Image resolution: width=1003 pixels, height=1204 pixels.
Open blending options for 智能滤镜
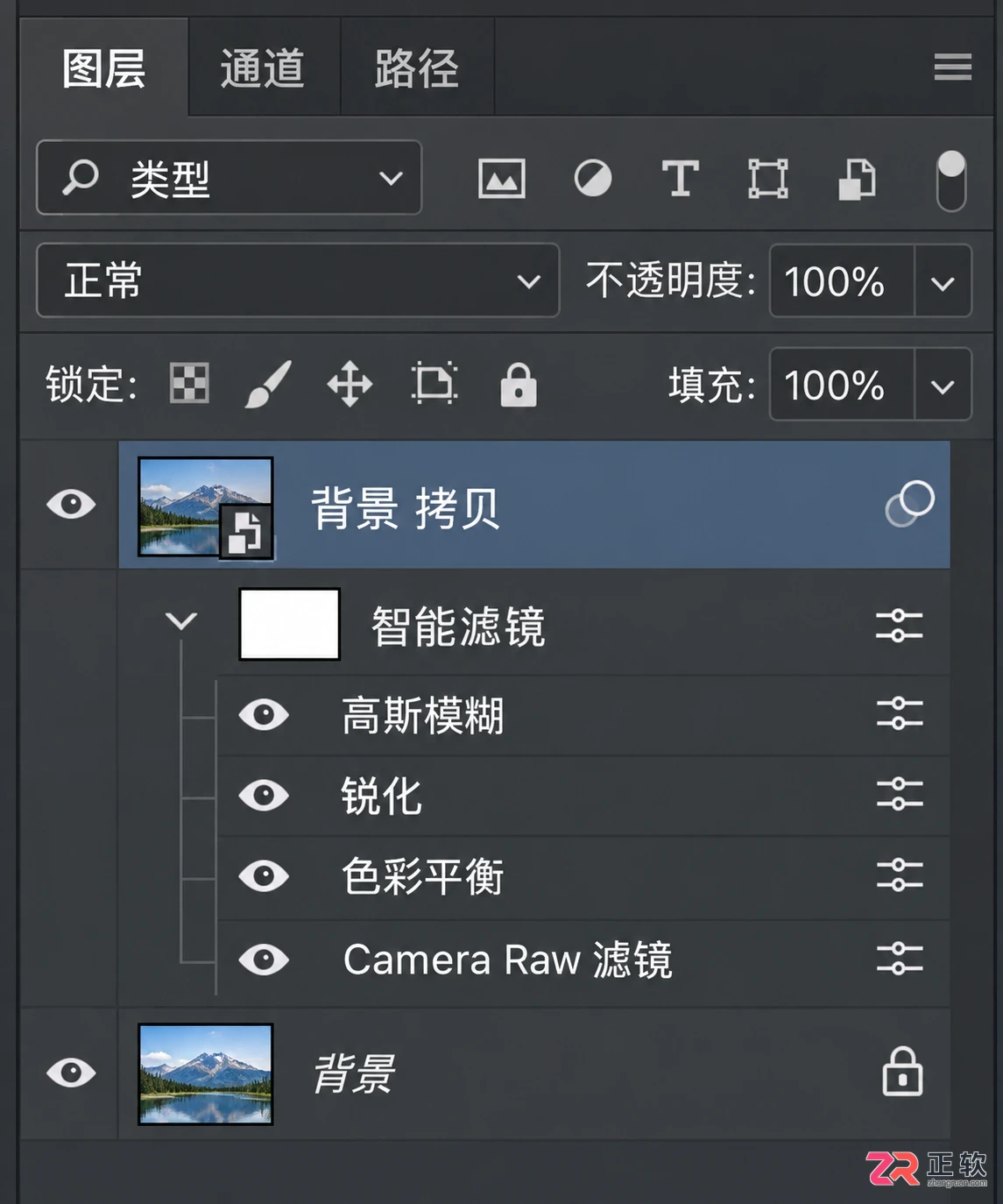(x=900, y=627)
